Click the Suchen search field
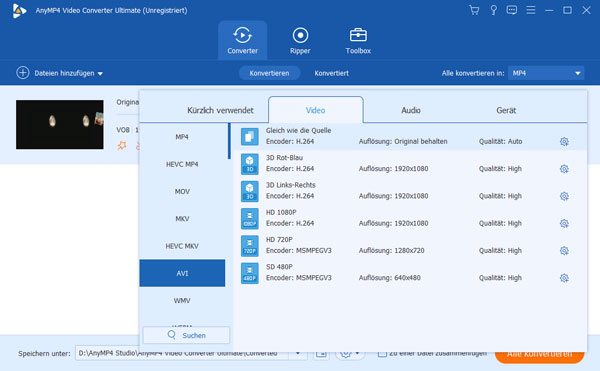 coord(186,335)
